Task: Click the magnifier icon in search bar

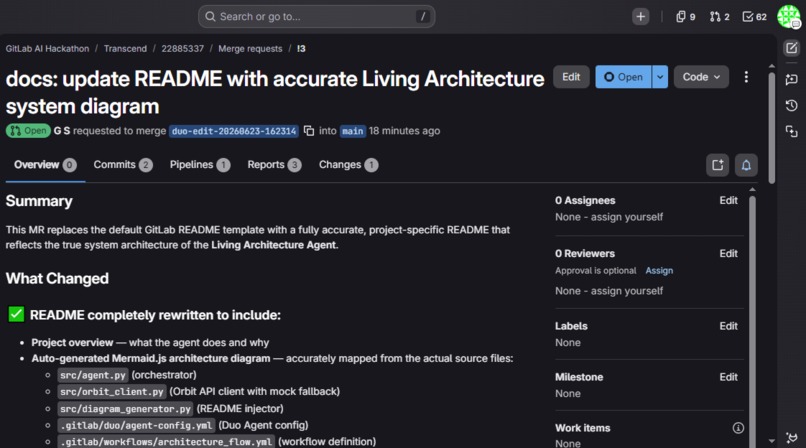Action: click(x=210, y=16)
